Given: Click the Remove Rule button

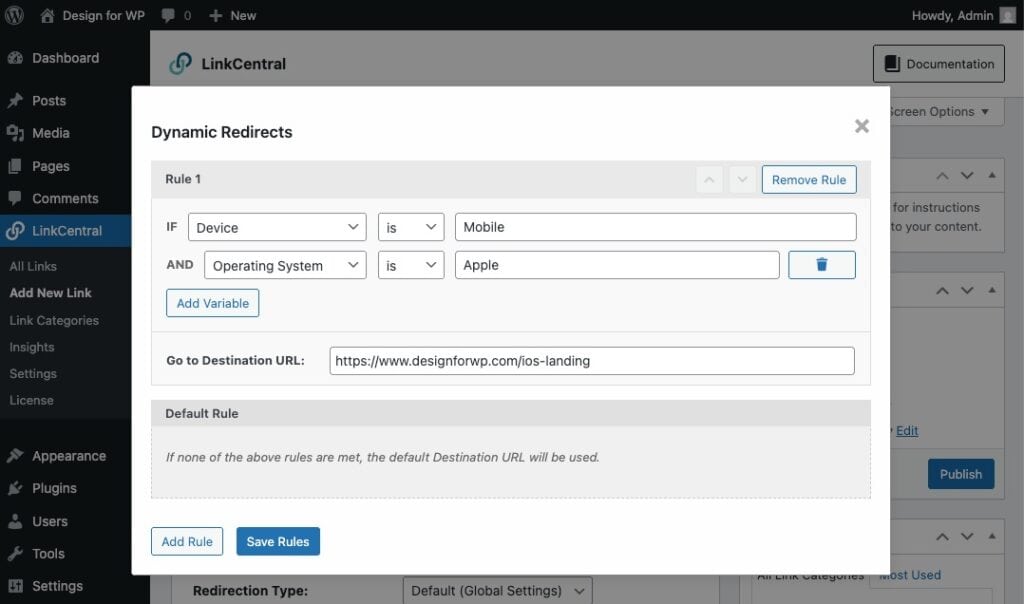Looking at the screenshot, I should 808,180.
